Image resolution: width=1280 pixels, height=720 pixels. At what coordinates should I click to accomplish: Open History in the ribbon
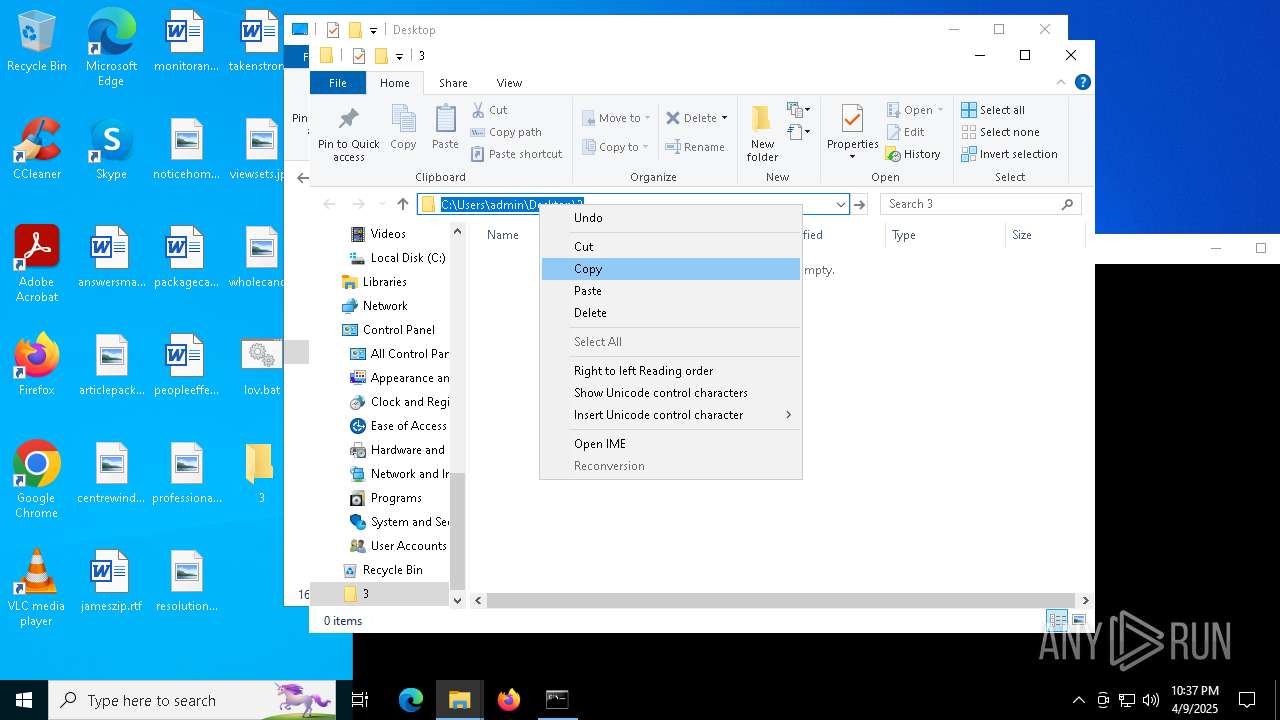tap(913, 154)
